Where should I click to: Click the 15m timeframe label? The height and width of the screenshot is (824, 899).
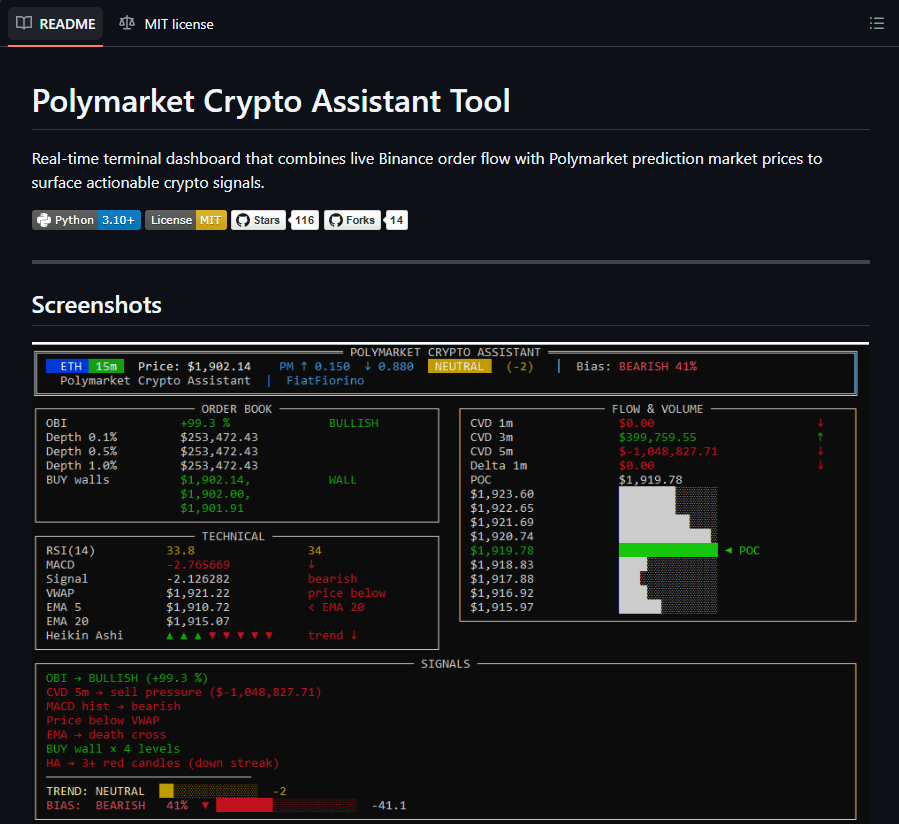click(107, 366)
